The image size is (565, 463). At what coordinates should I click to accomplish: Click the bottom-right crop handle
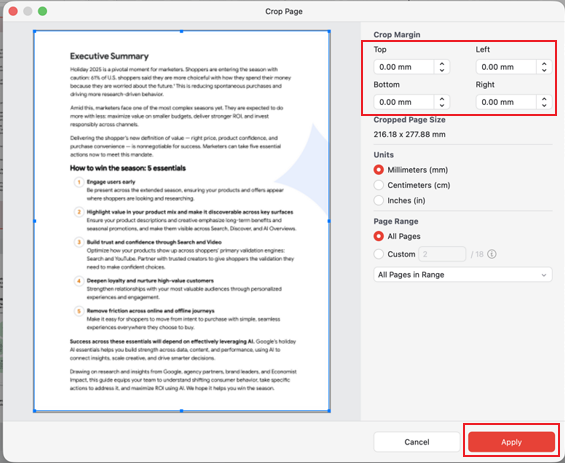(329, 411)
